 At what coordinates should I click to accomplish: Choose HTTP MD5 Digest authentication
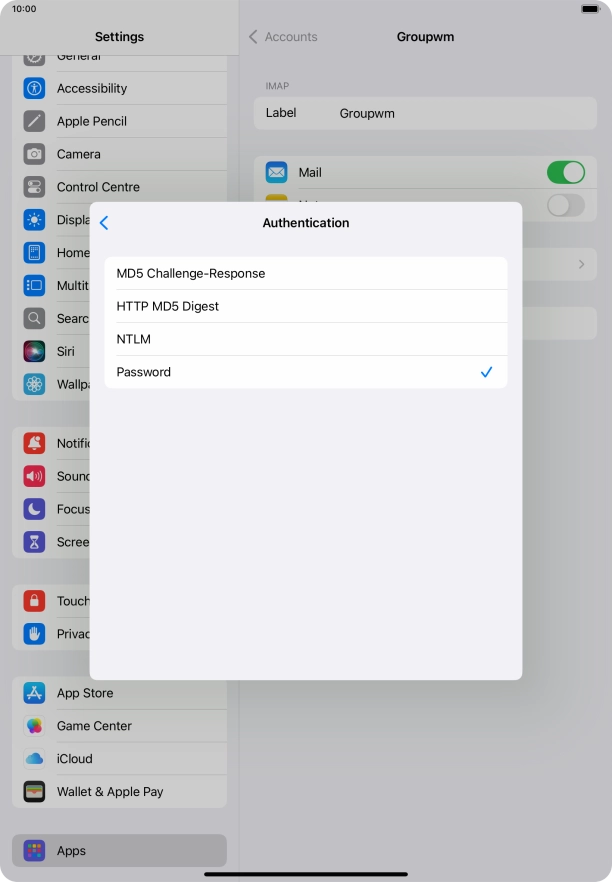coord(305,306)
